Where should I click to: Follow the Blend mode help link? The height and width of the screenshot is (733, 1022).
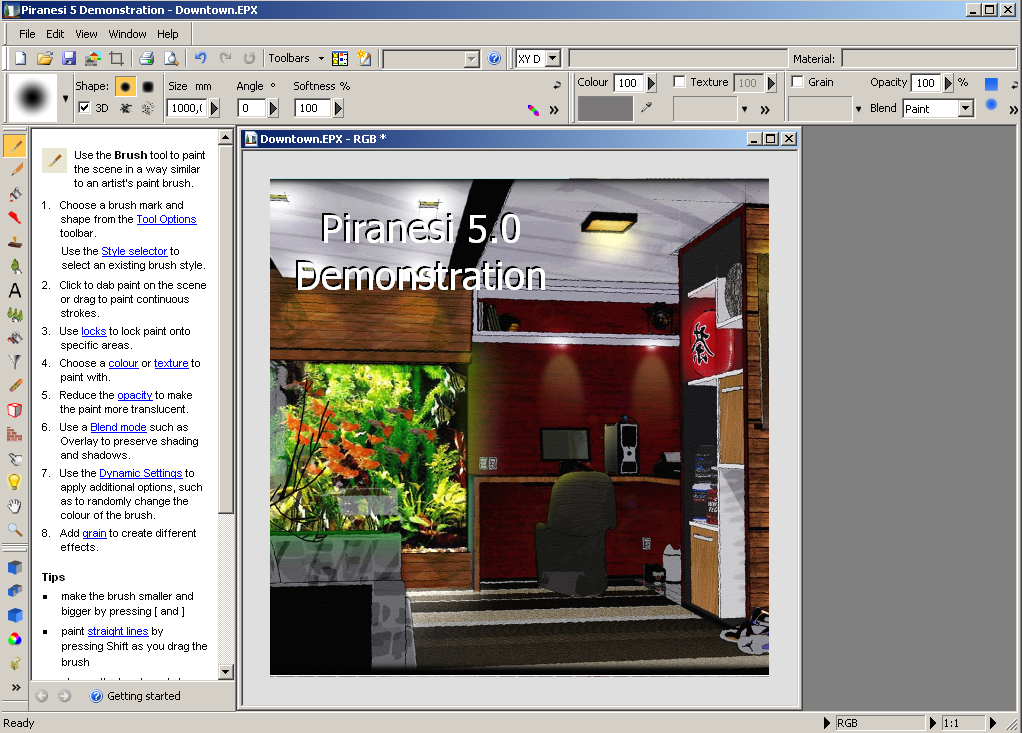pyautogui.click(x=118, y=427)
